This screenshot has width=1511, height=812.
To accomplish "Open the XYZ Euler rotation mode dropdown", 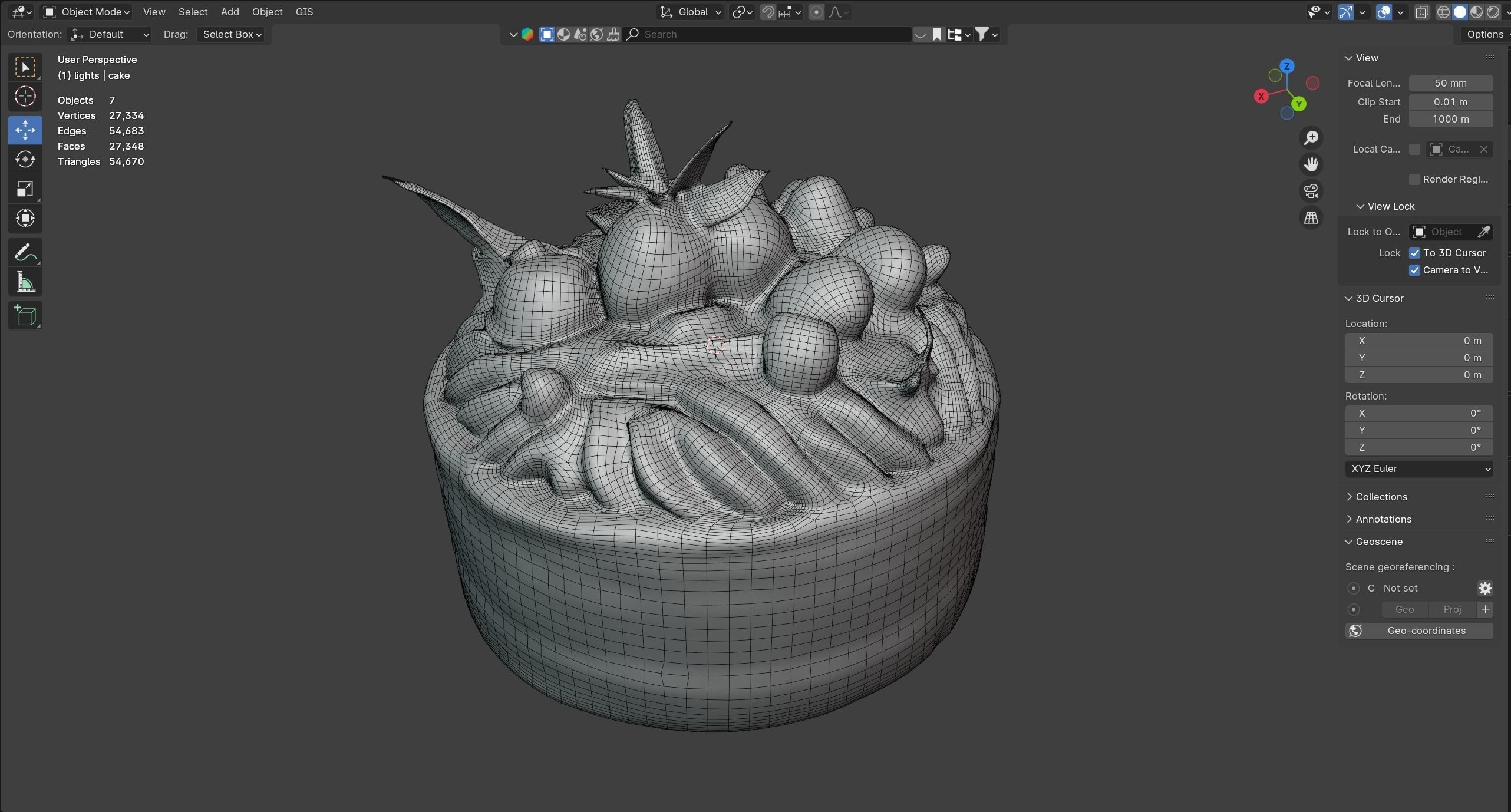I will point(1419,468).
